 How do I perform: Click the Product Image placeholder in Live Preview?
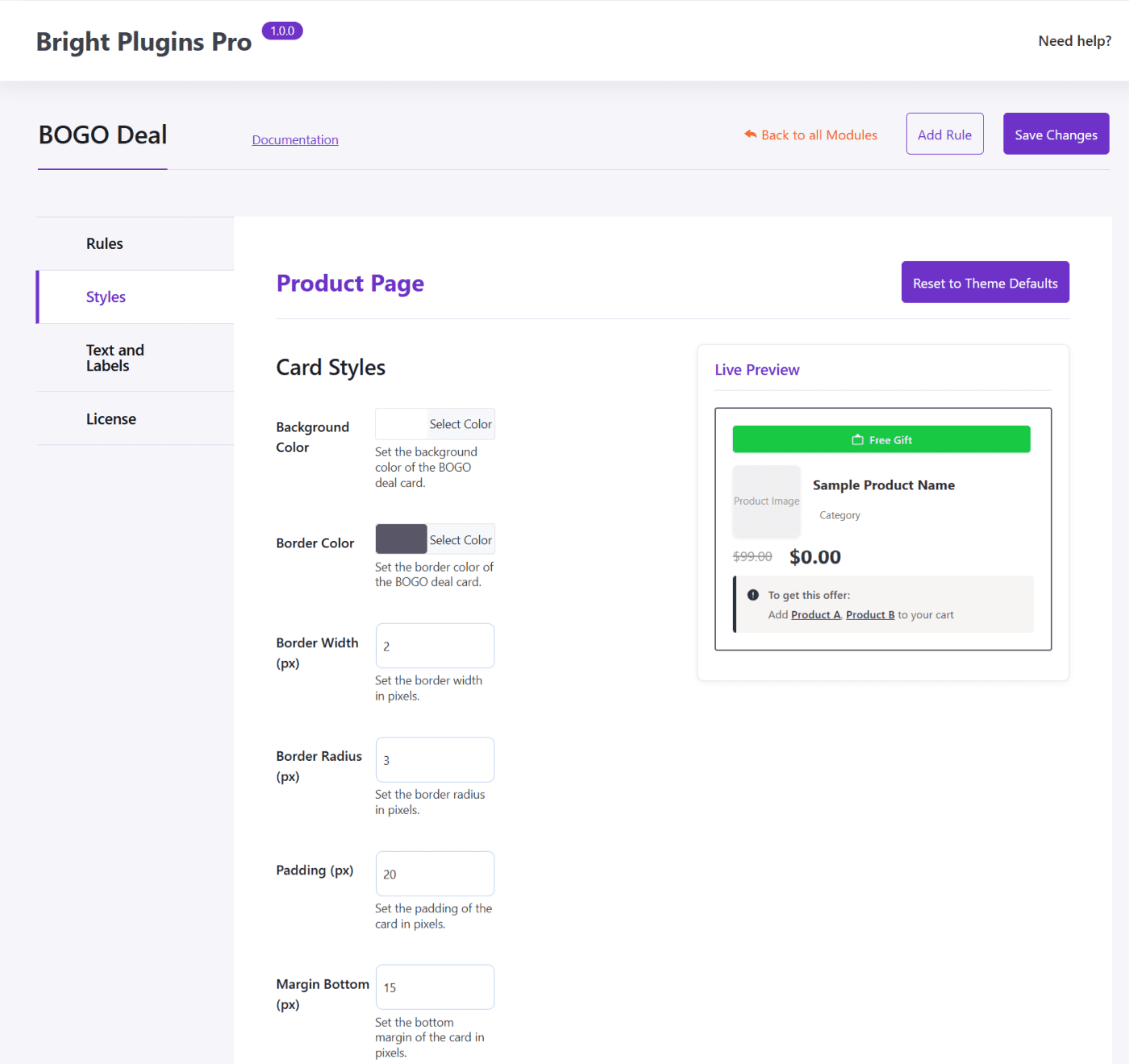coord(766,501)
